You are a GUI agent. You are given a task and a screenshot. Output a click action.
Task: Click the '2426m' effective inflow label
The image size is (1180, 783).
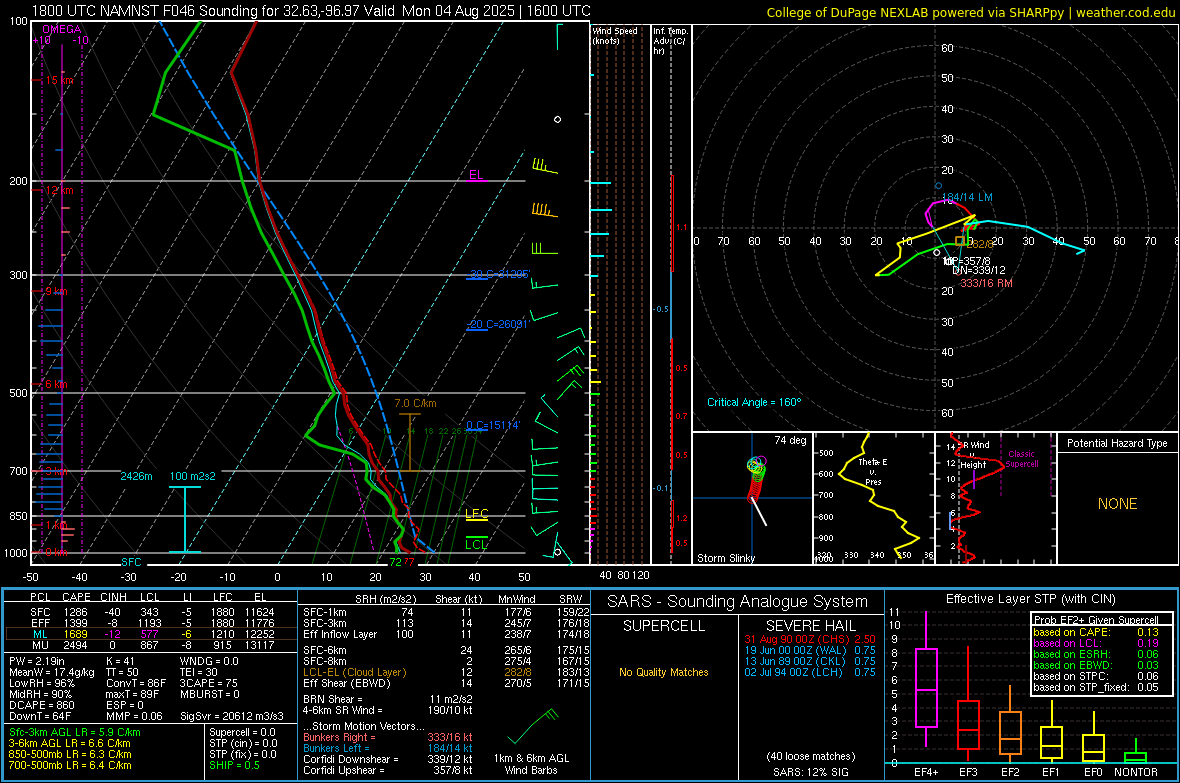pyautogui.click(x=136, y=477)
